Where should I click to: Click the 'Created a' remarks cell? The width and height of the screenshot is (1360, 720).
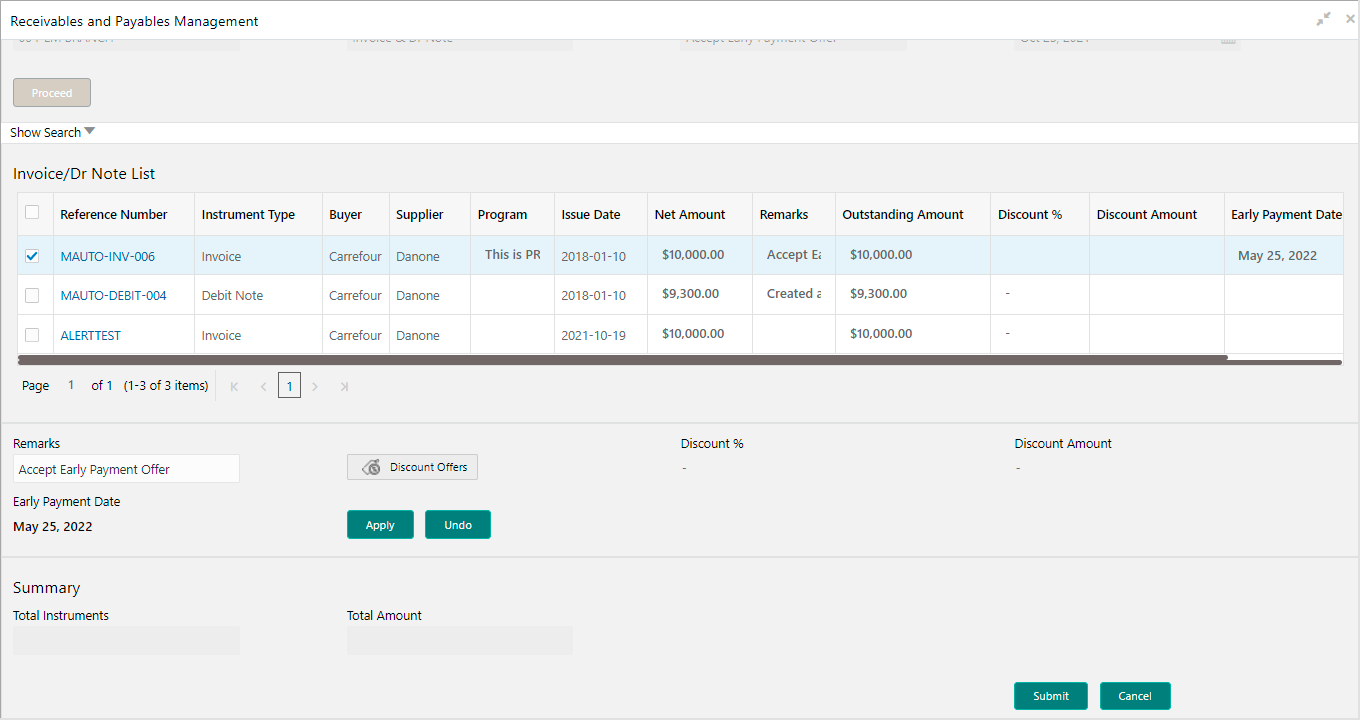click(794, 293)
